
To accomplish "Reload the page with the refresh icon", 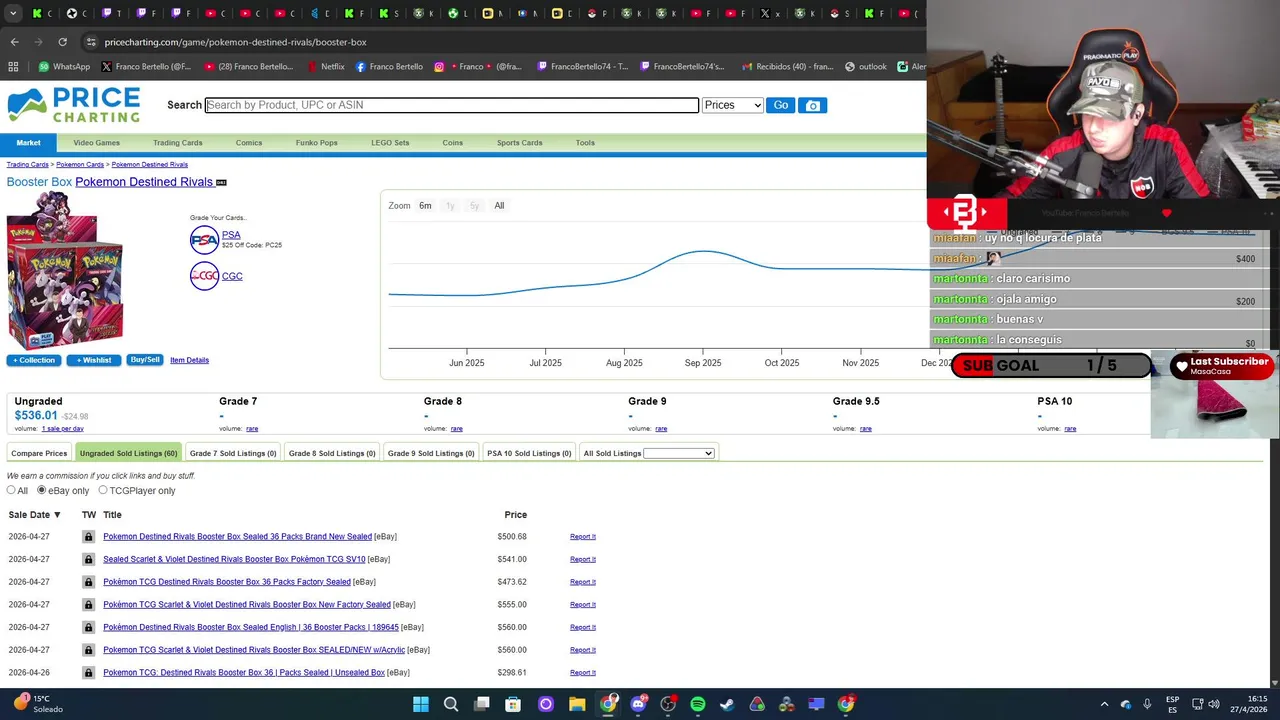I will click(62, 42).
